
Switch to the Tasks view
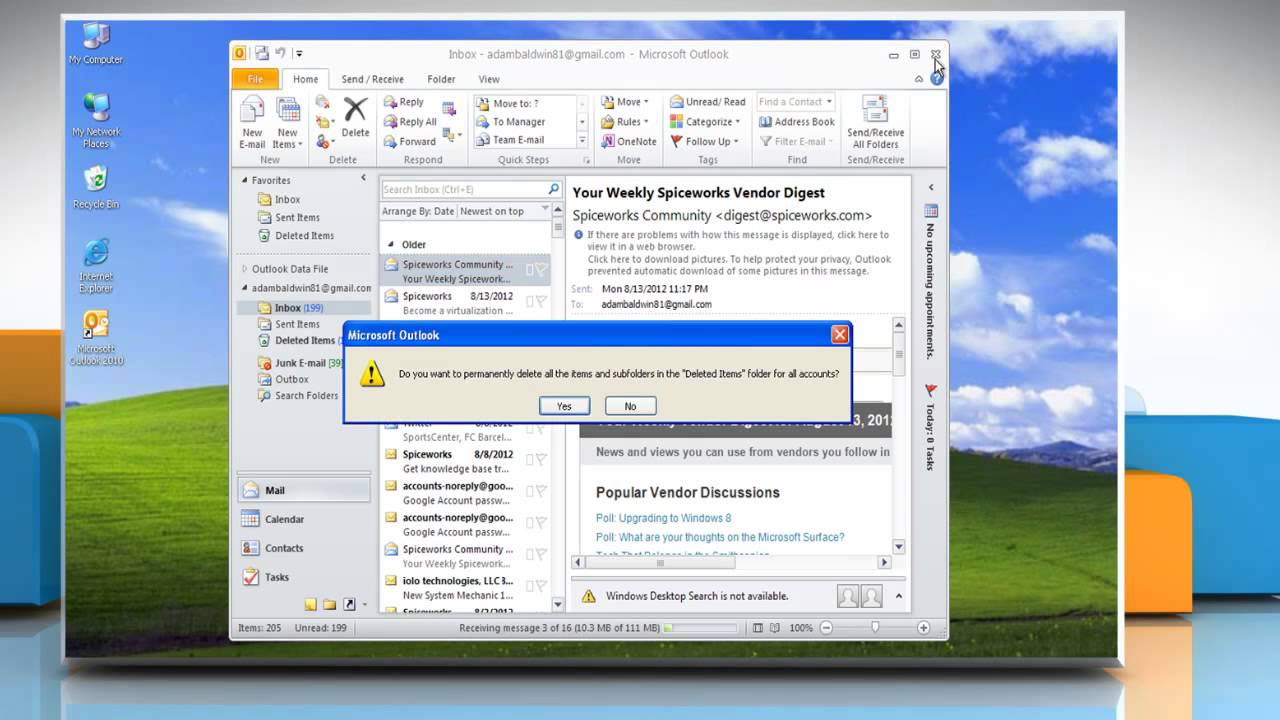[304, 577]
